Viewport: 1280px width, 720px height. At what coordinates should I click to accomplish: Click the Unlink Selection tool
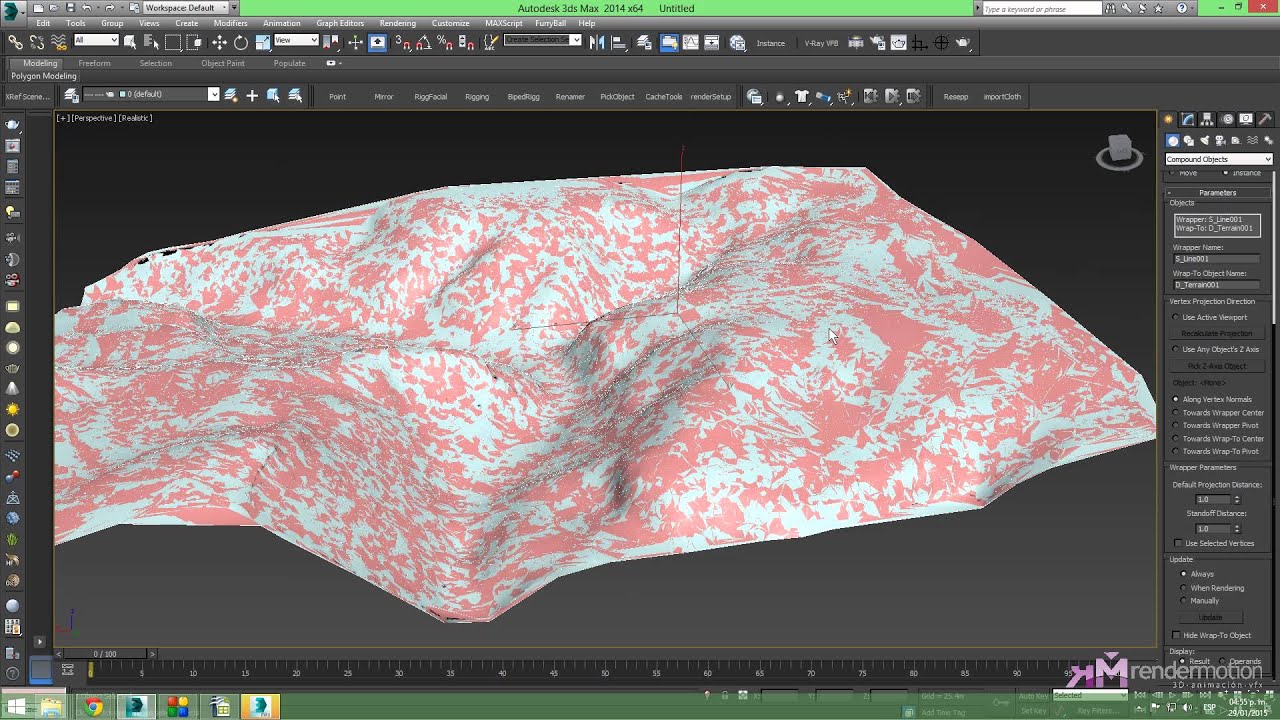click(37, 42)
